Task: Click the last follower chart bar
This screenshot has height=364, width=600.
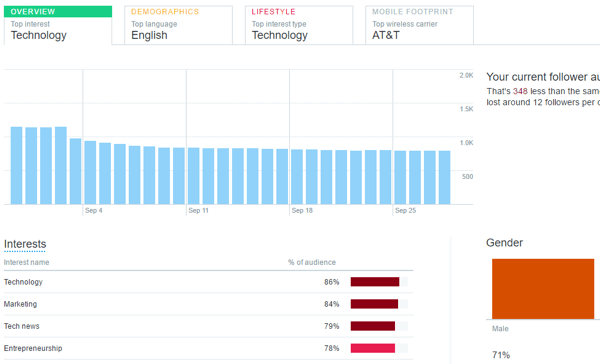Action: (444, 178)
